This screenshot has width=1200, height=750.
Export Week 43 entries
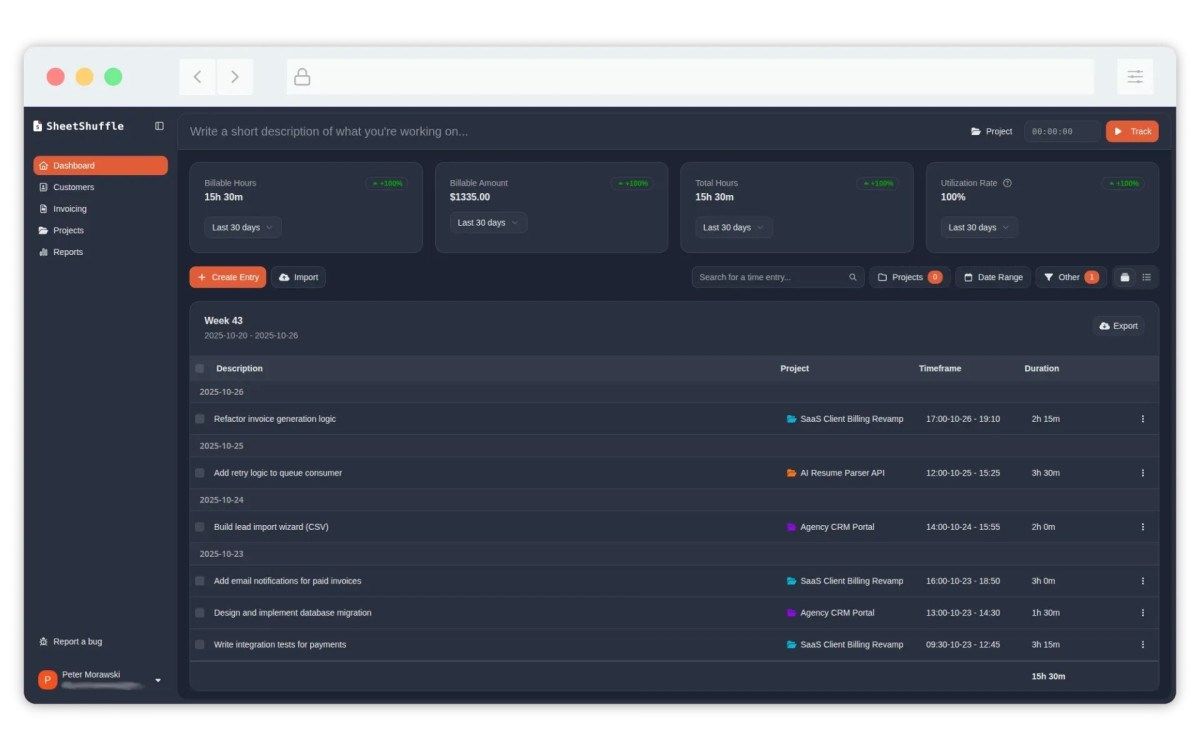click(x=1117, y=325)
